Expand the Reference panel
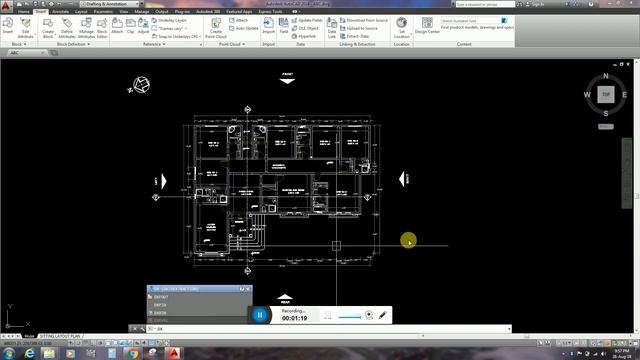The image size is (640, 360). [x=154, y=44]
